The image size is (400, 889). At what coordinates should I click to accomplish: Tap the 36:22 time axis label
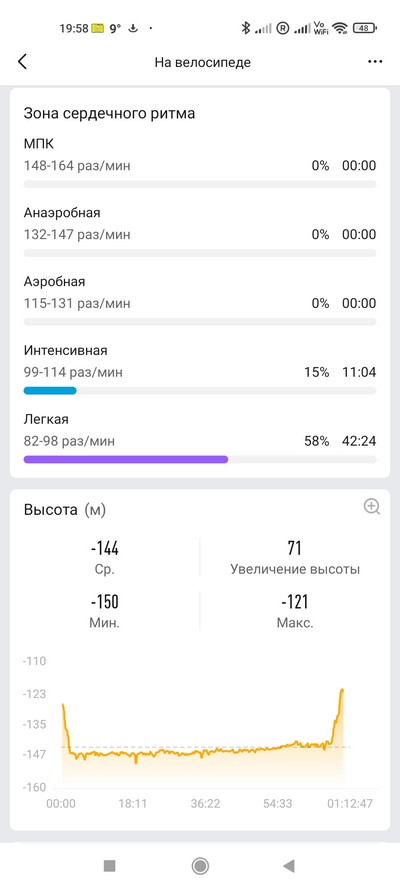[x=205, y=803]
